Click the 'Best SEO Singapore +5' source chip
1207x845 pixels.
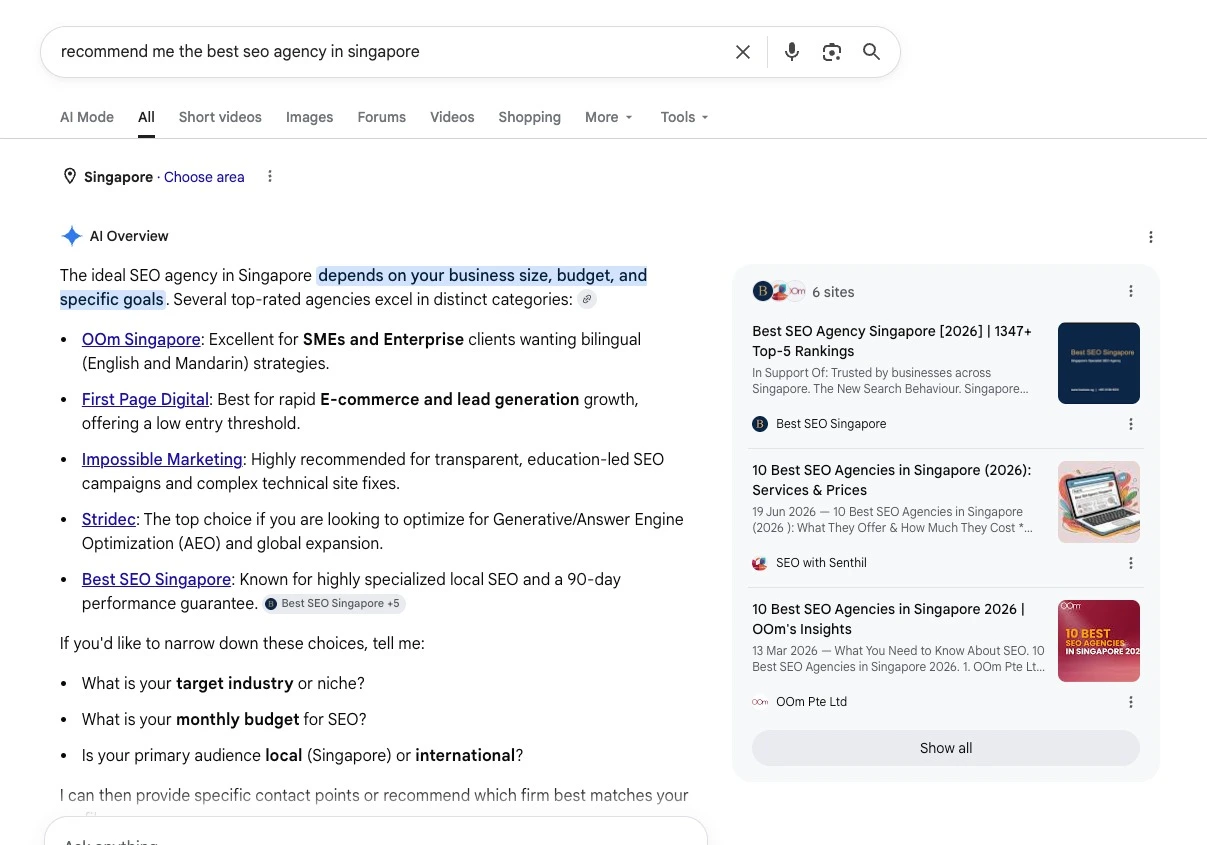[x=334, y=603]
